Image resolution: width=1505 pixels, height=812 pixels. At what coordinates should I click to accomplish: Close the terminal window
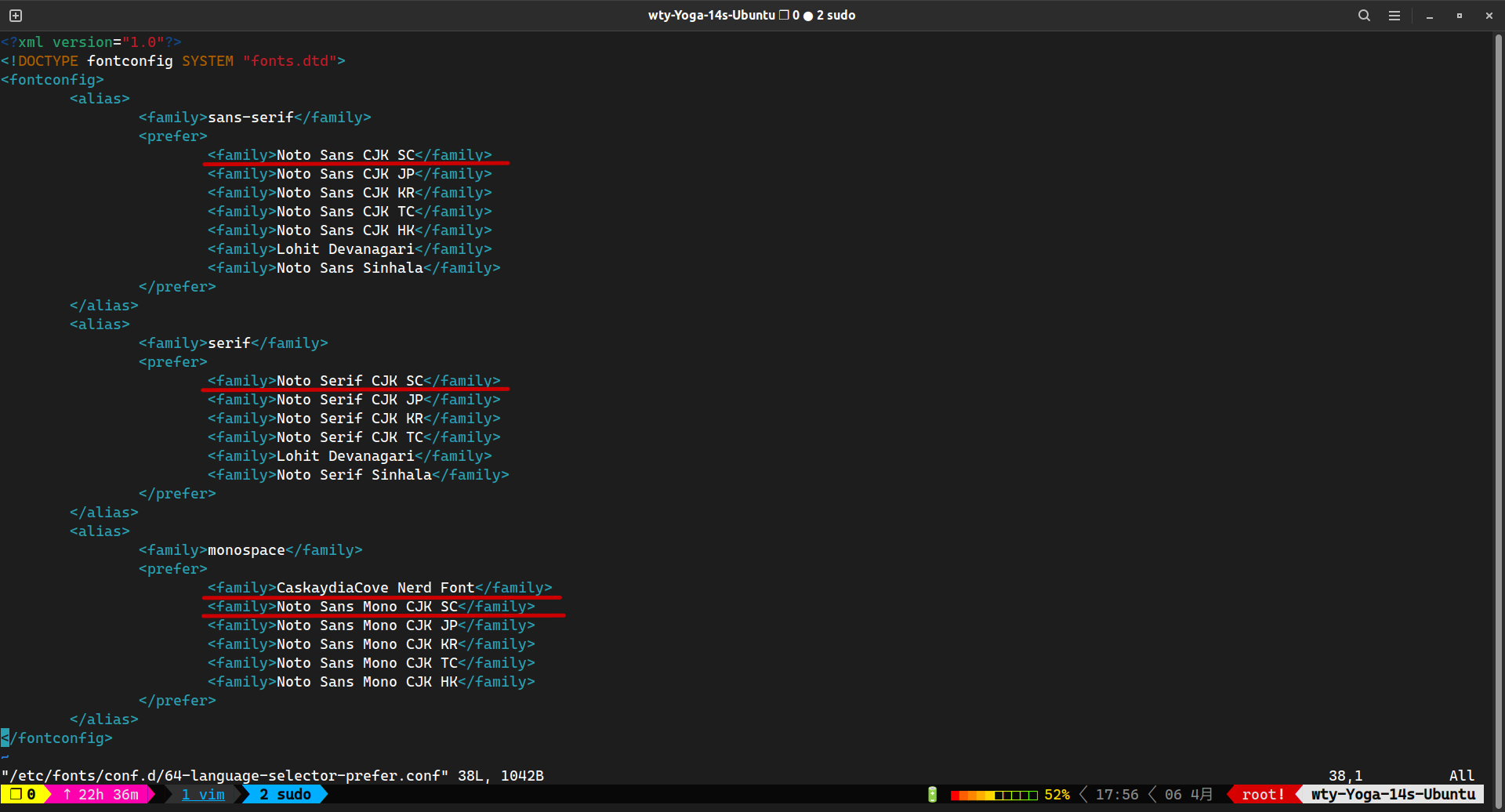1489,16
